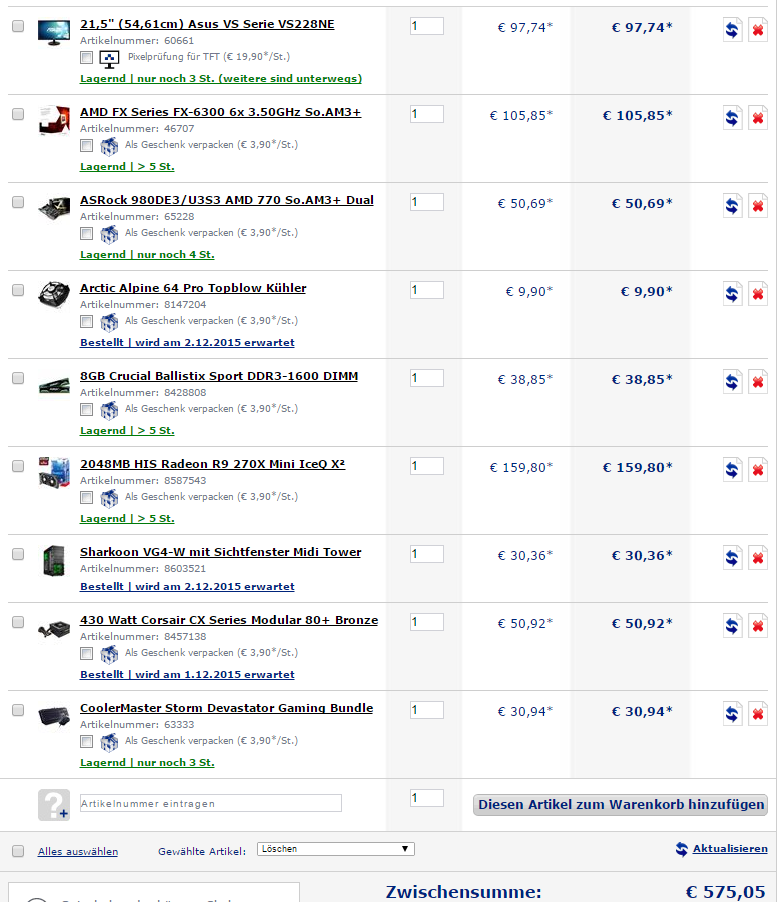
Task: Click quantity field beside Artikelnummer entry
Action: click(x=427, y=798)
